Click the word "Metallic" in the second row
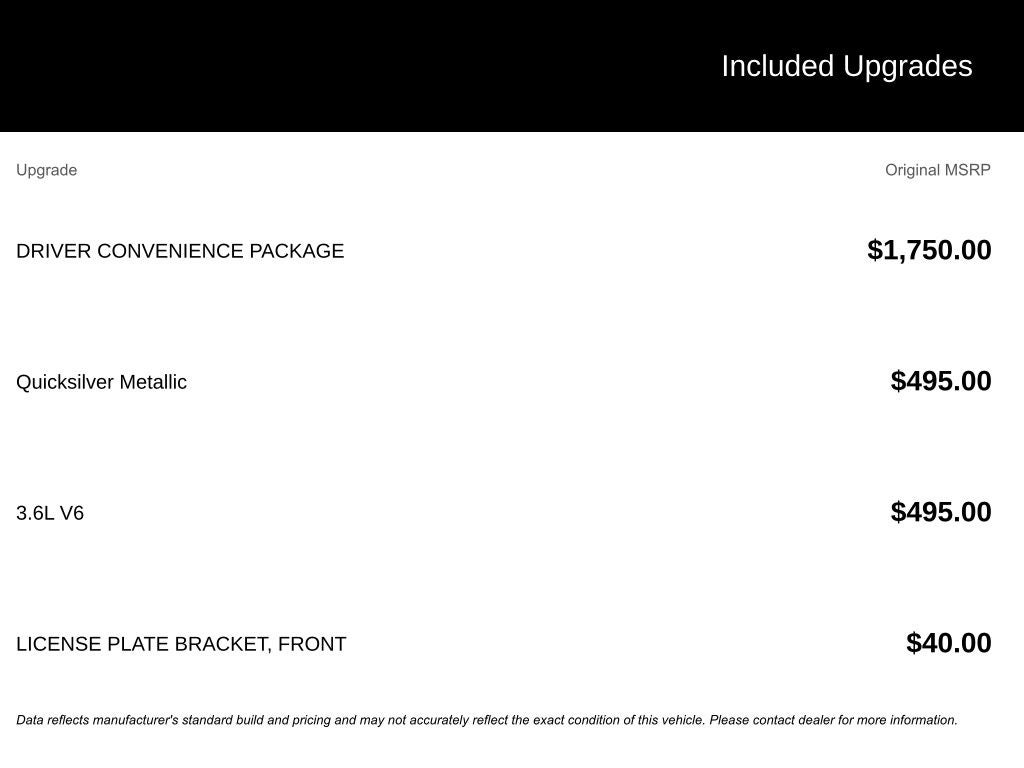The height and width of the screenshot is (768, 1024). click(153, 382)
